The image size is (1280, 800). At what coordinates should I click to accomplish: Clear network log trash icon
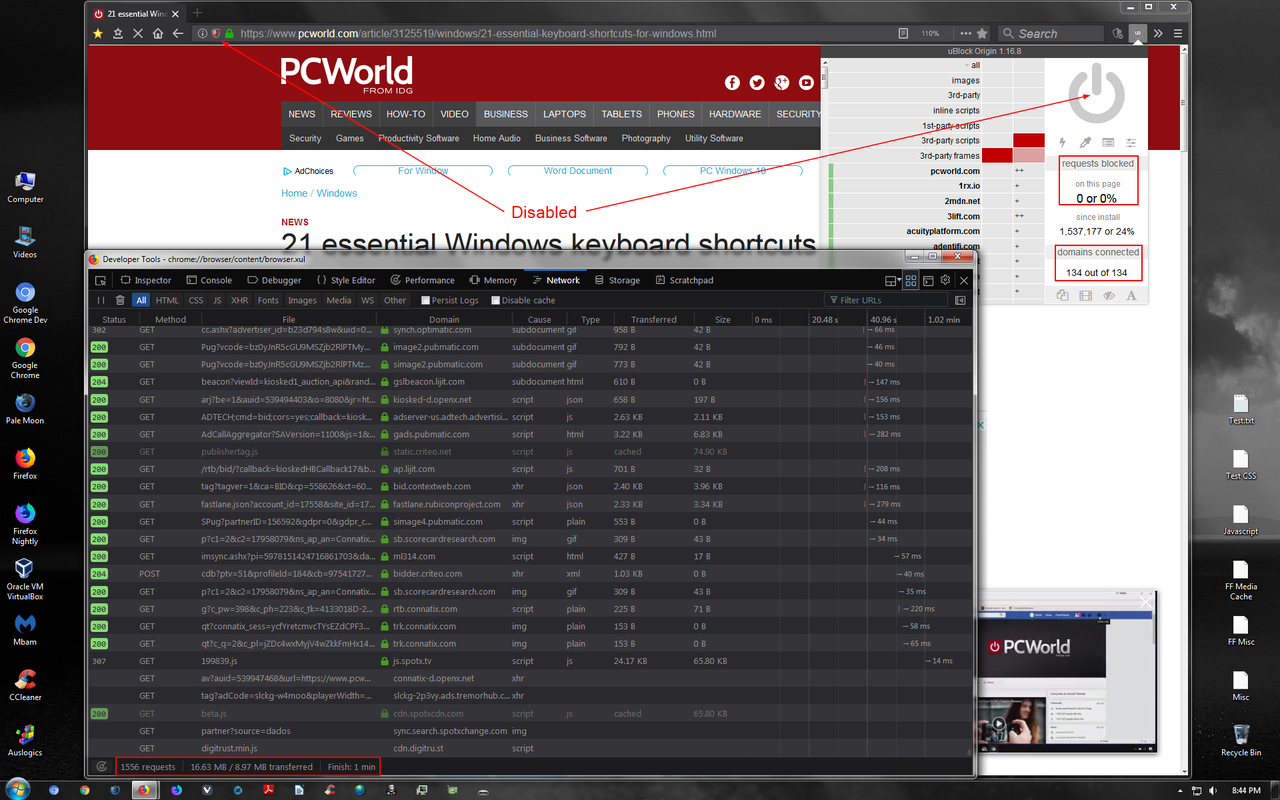[120, 300]
